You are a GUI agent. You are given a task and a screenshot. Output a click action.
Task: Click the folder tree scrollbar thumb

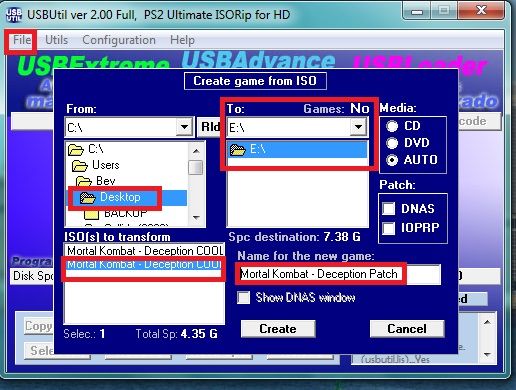[x=196, y=167]
